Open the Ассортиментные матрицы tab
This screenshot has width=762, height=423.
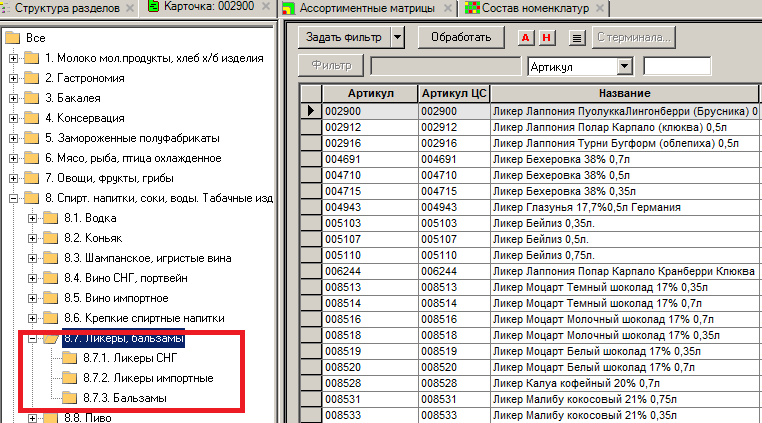[367, 8]
